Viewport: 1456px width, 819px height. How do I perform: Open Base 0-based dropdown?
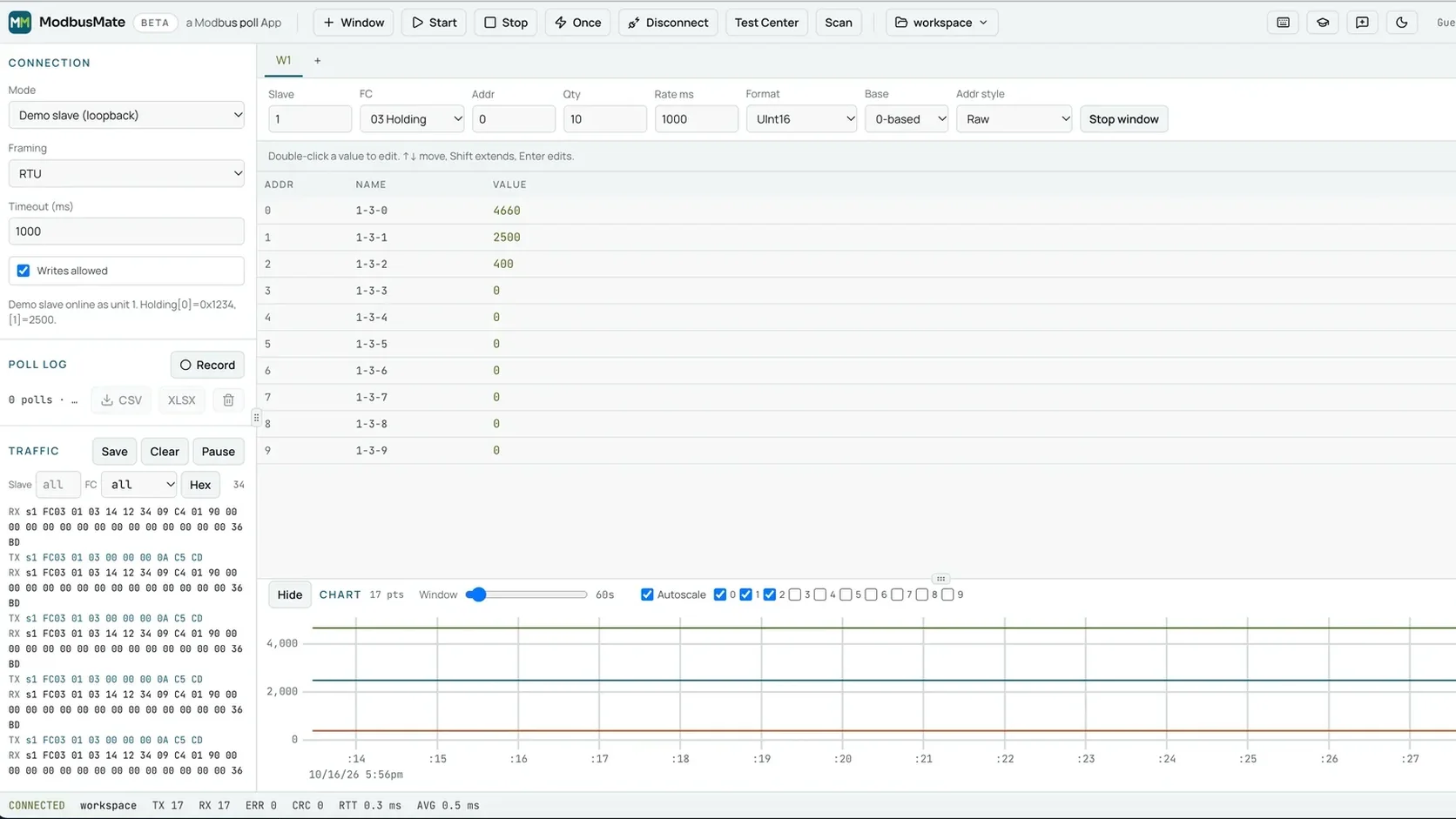907,119
